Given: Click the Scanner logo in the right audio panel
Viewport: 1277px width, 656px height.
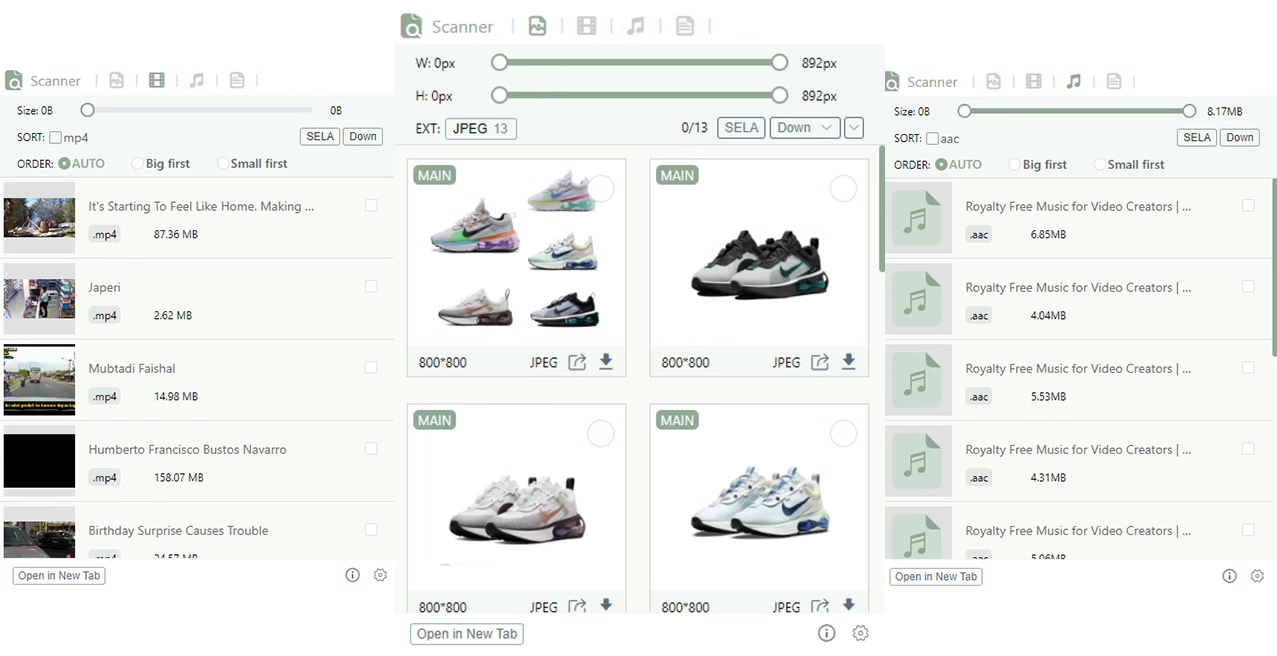Looking at the screenshot, I should click(x=891, y=82).
